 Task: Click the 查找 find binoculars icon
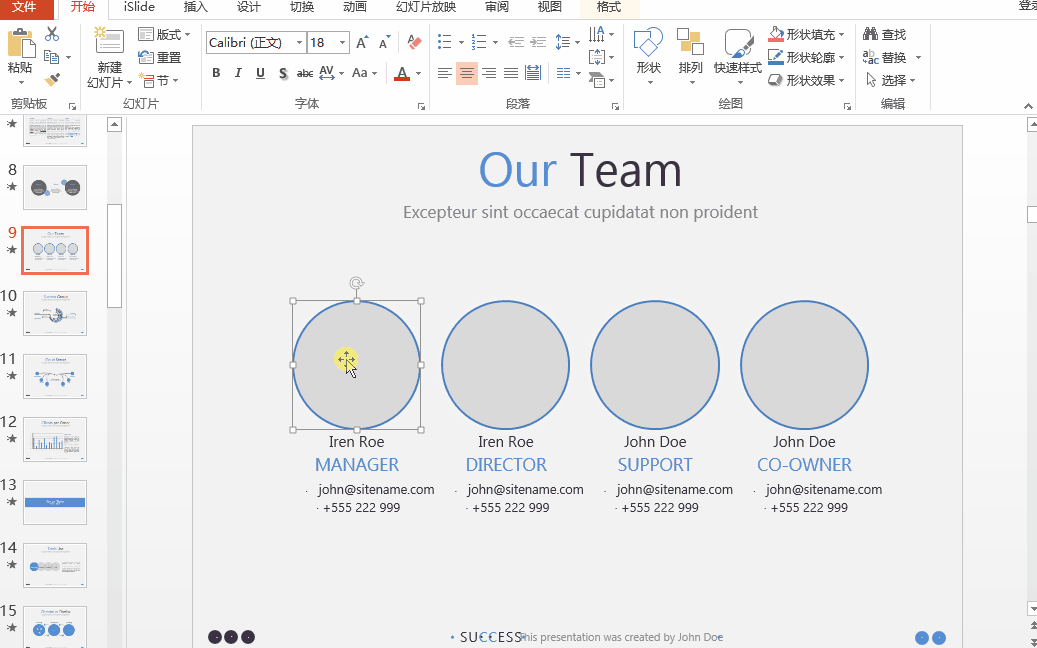pyautogui.click(x=884, y=35)
